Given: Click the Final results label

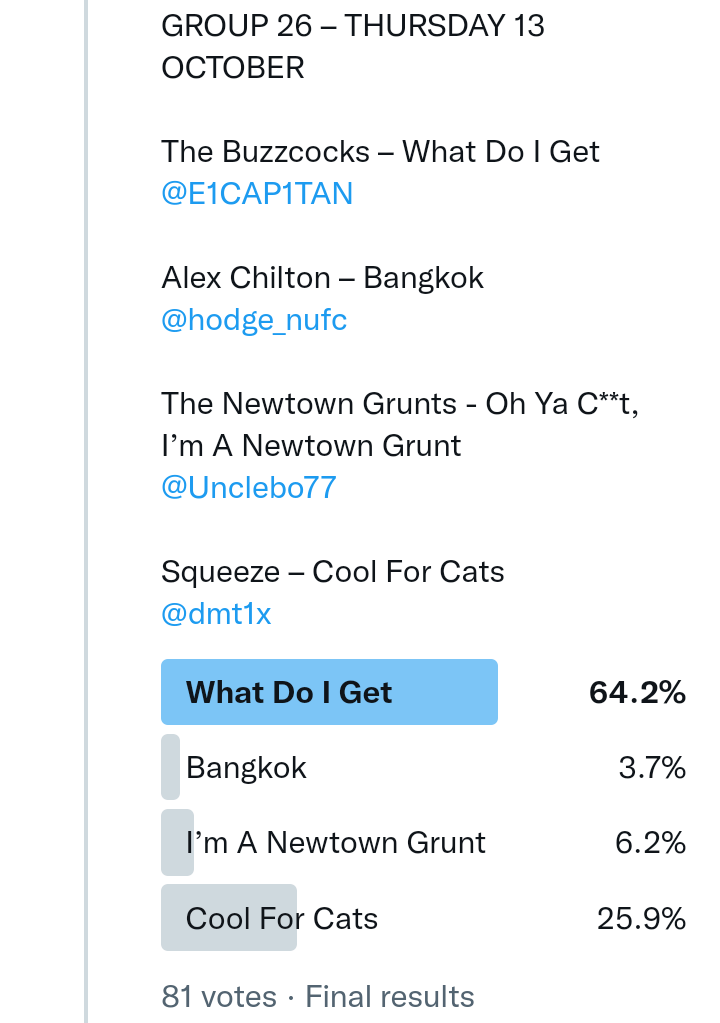Looking at the screenshot, I should (390, 997).
